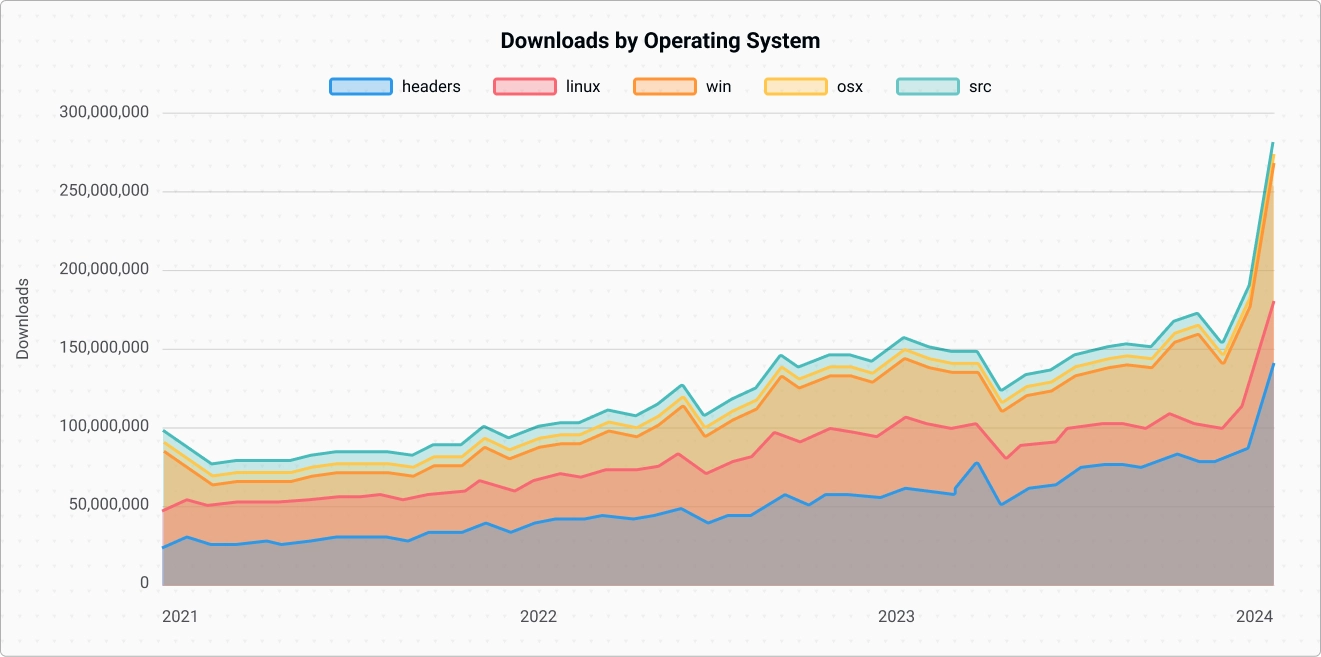
Task: Click the 2021 x-axis label
Action: click(x=180, y=617)
